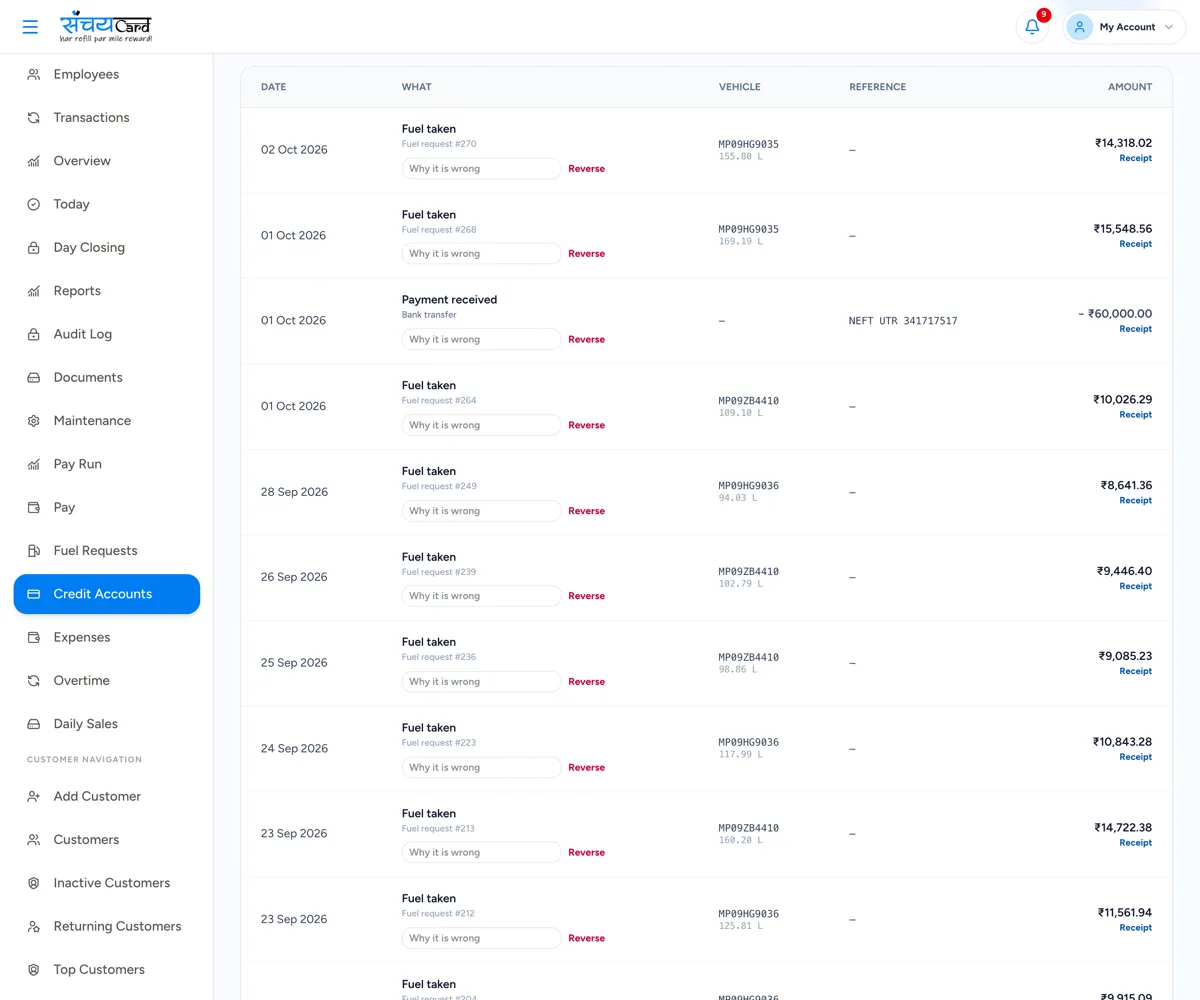Screen dimensions: 1200x1000
Task: Click the Employees sidebar icon
Action: click(x=34, y=74)
